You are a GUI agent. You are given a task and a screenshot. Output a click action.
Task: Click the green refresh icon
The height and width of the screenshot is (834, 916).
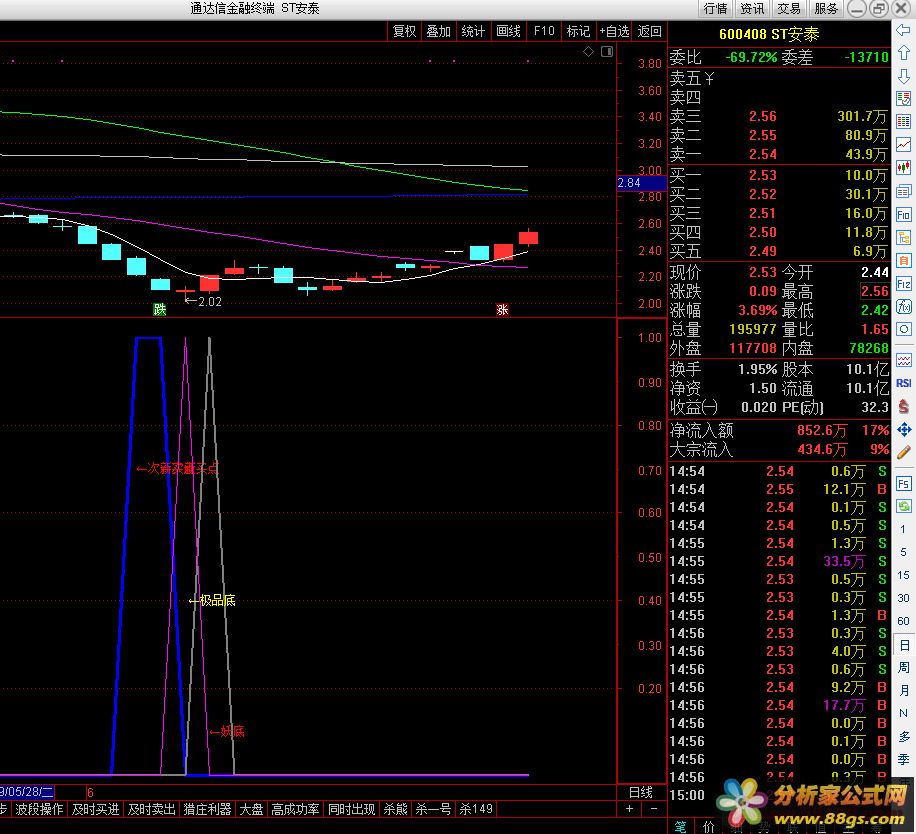pyautogui.click(x=904, y=506)
